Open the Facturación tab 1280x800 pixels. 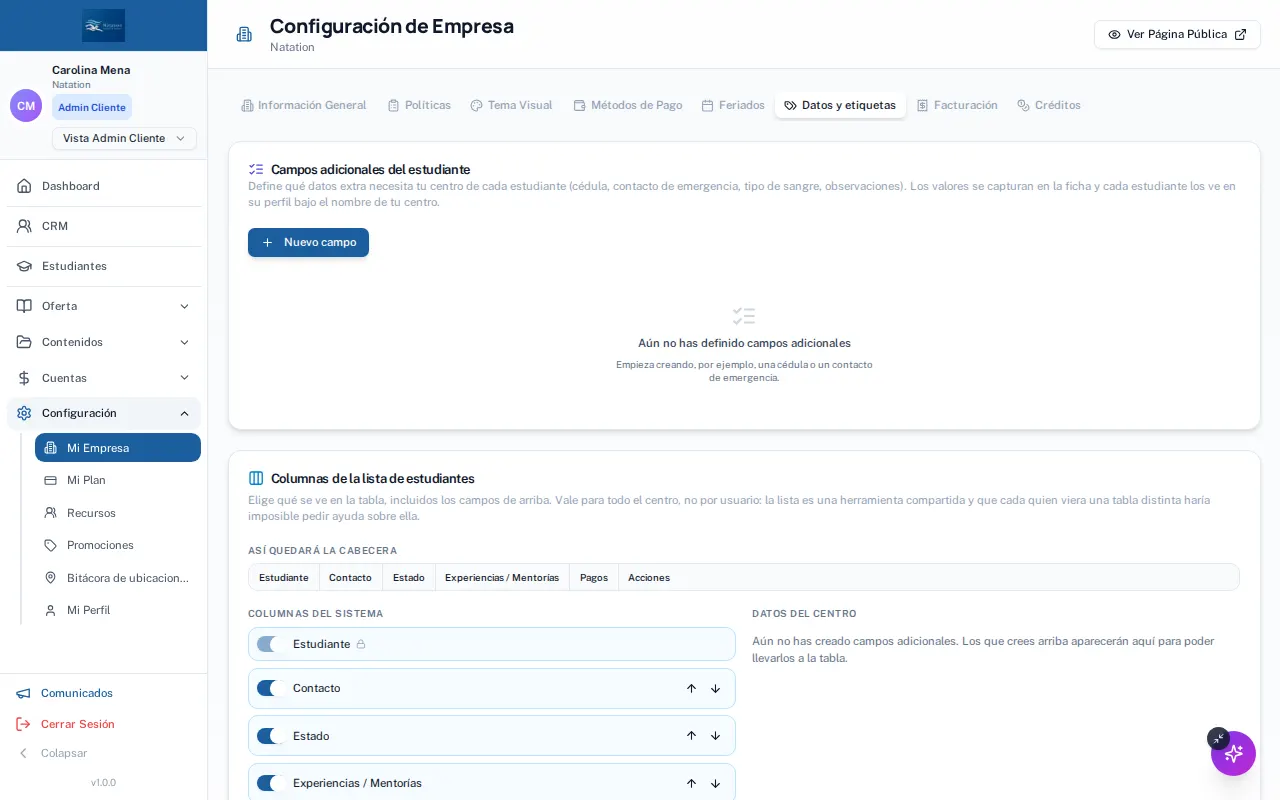957,105
